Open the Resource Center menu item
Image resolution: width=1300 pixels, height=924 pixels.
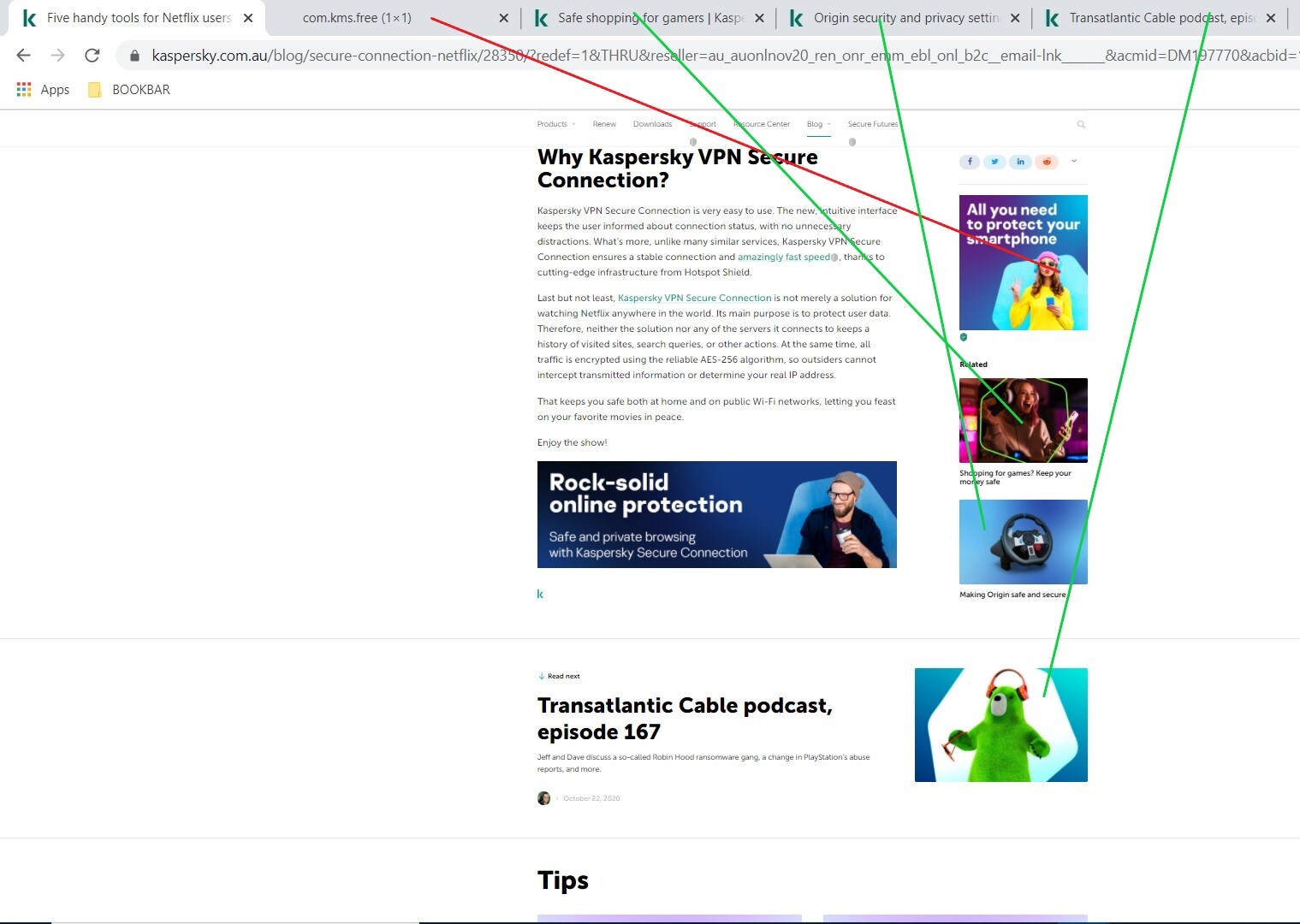762,124
